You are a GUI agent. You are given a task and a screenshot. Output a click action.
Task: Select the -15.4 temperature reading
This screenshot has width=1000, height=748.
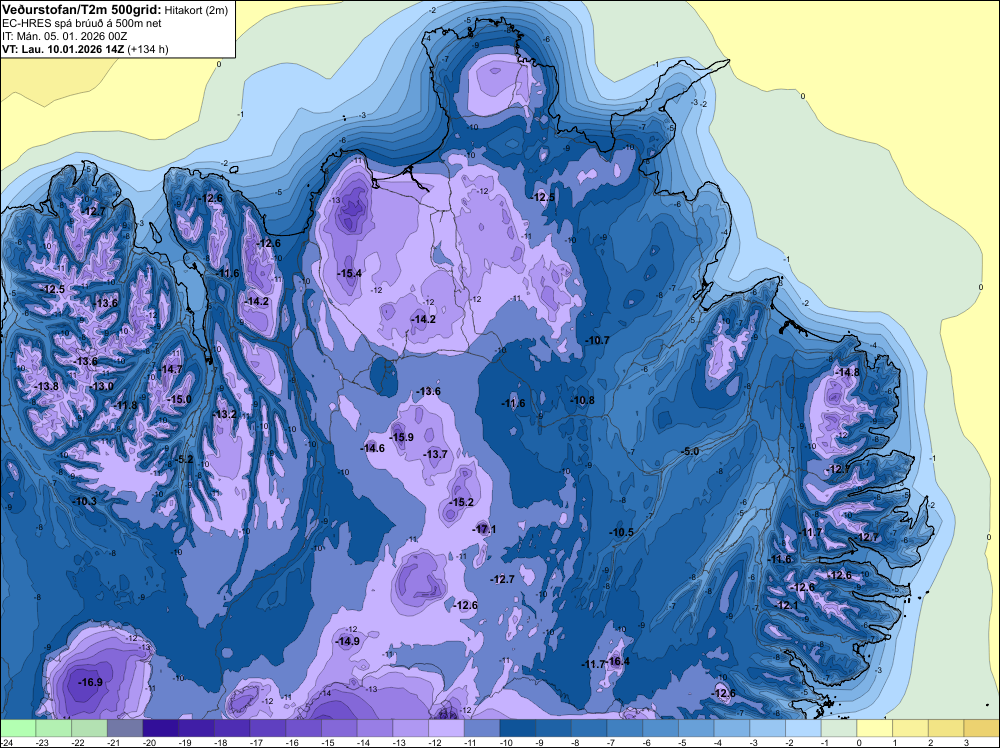coord(349,273)
